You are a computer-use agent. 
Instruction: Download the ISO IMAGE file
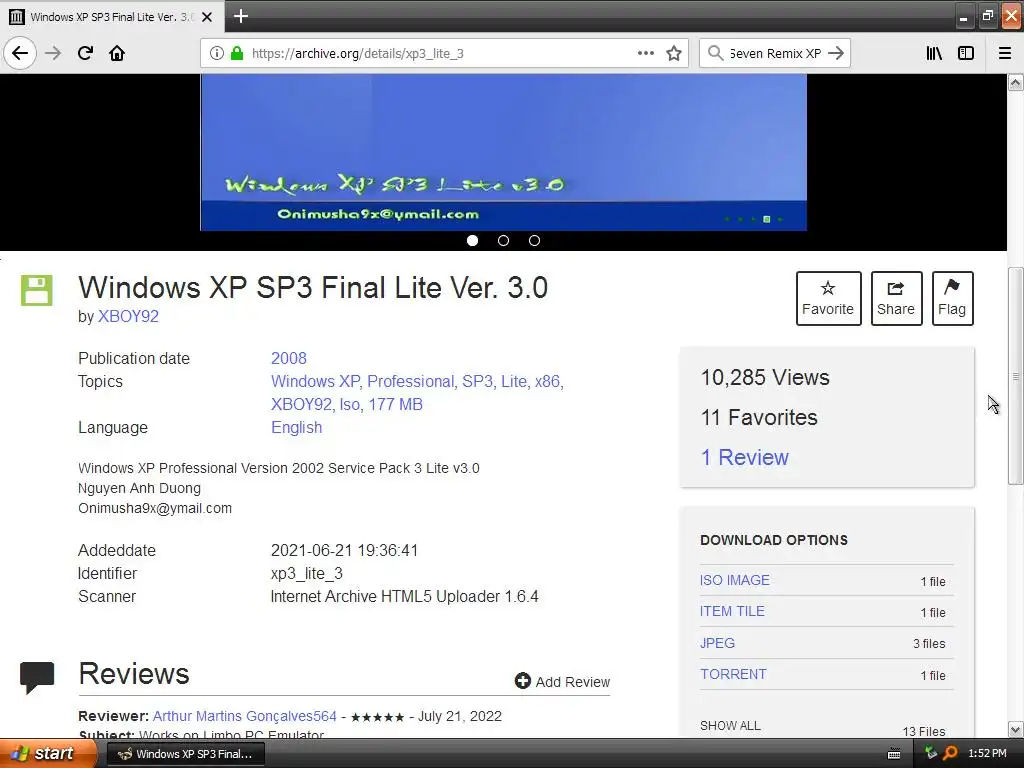[735, 581]
